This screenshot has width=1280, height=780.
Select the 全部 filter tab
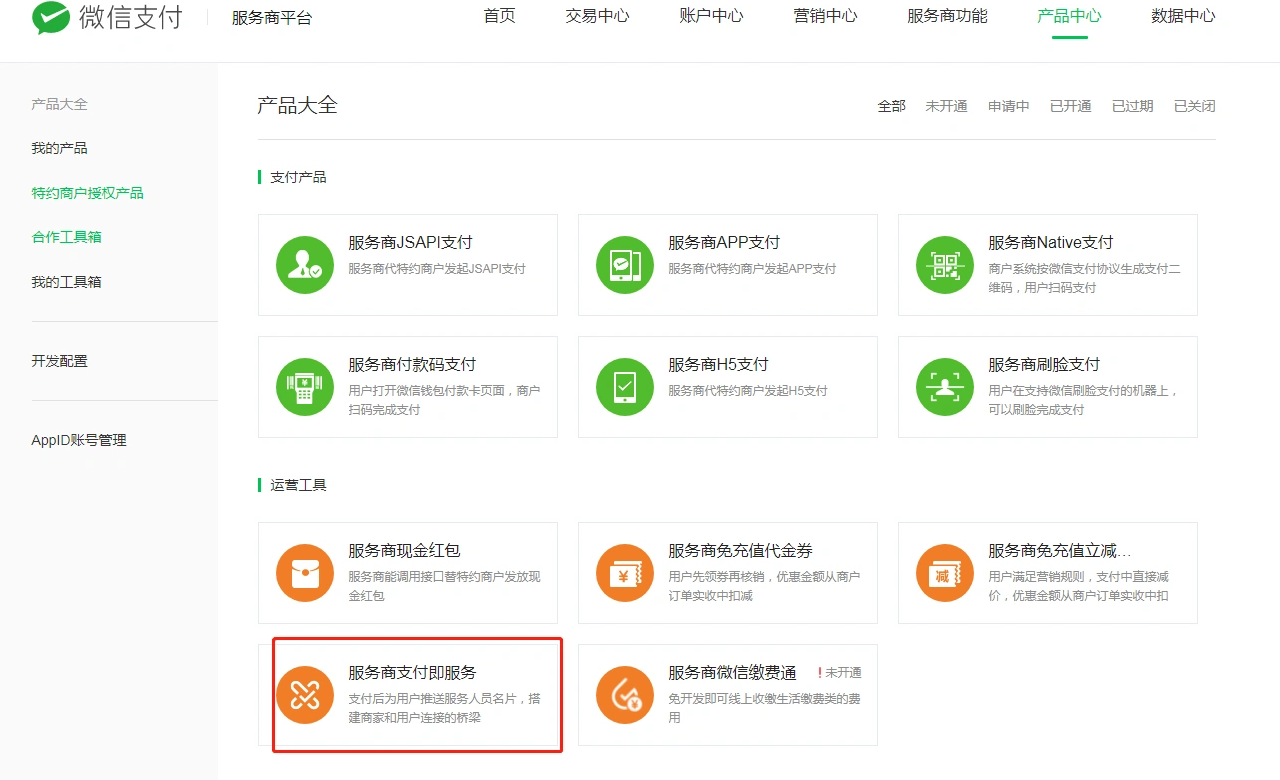click(x=892, y=106)
